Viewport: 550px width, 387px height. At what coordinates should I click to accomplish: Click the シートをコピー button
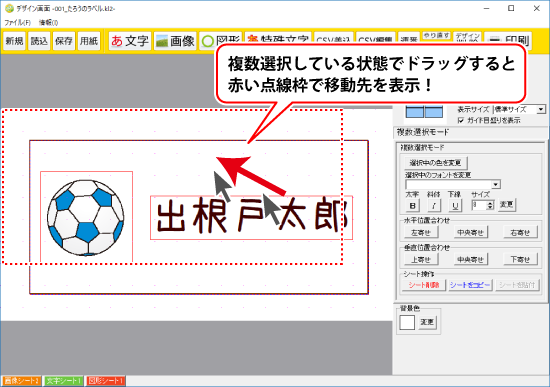[470, 285]
